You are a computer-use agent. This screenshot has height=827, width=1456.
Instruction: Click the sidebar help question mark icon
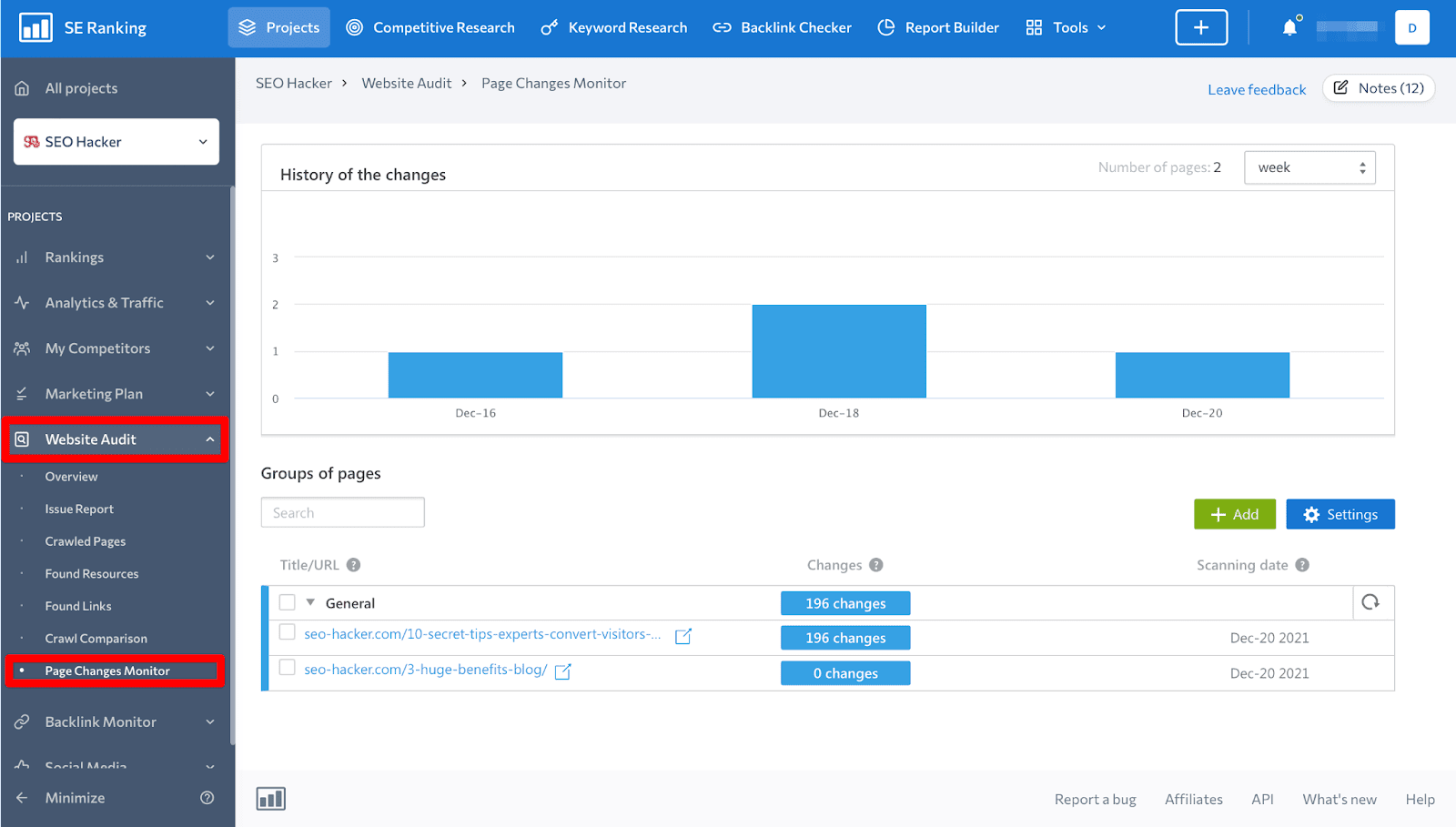tap(207, 798)
